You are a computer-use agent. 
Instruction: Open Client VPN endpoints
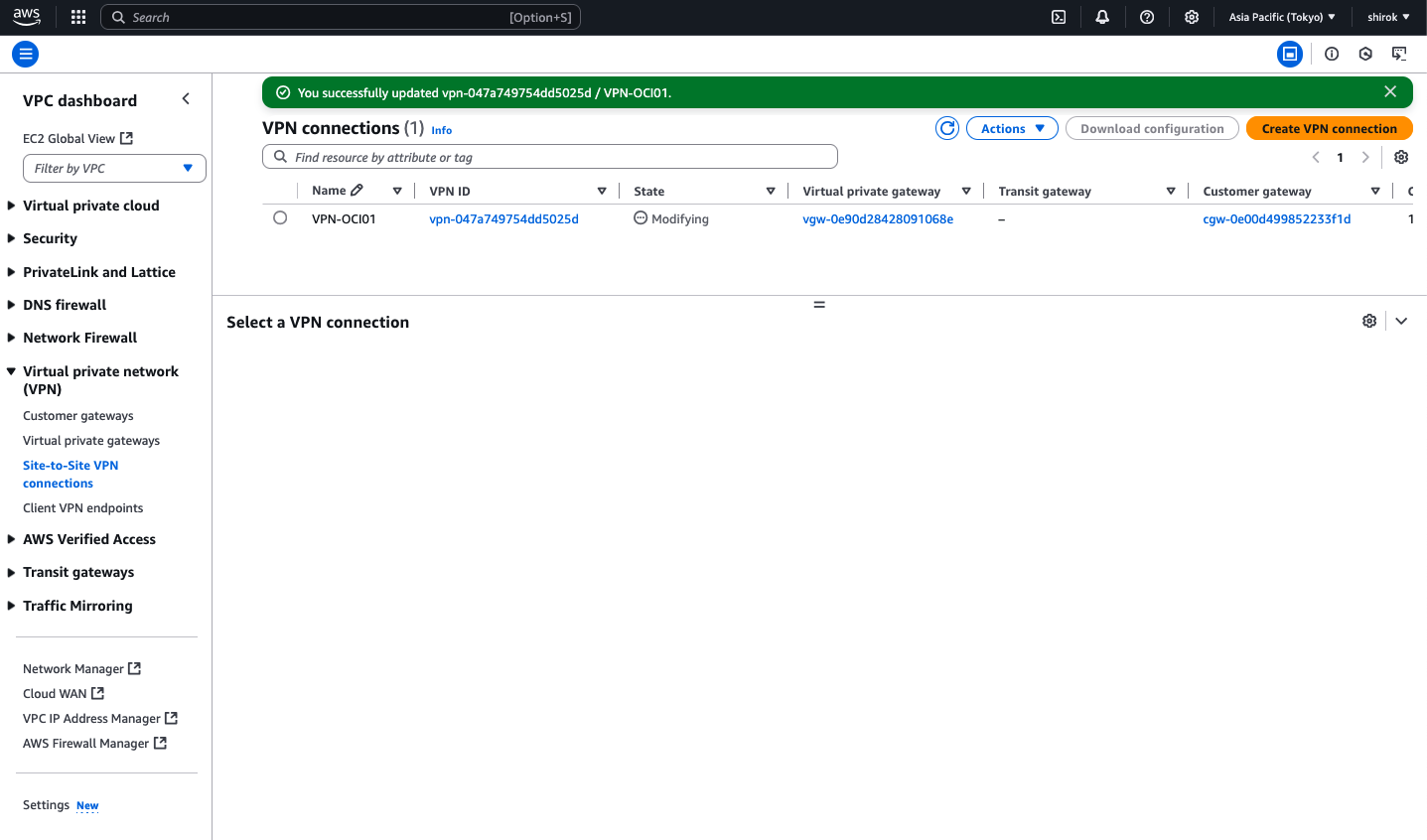(x=82, y=507)
